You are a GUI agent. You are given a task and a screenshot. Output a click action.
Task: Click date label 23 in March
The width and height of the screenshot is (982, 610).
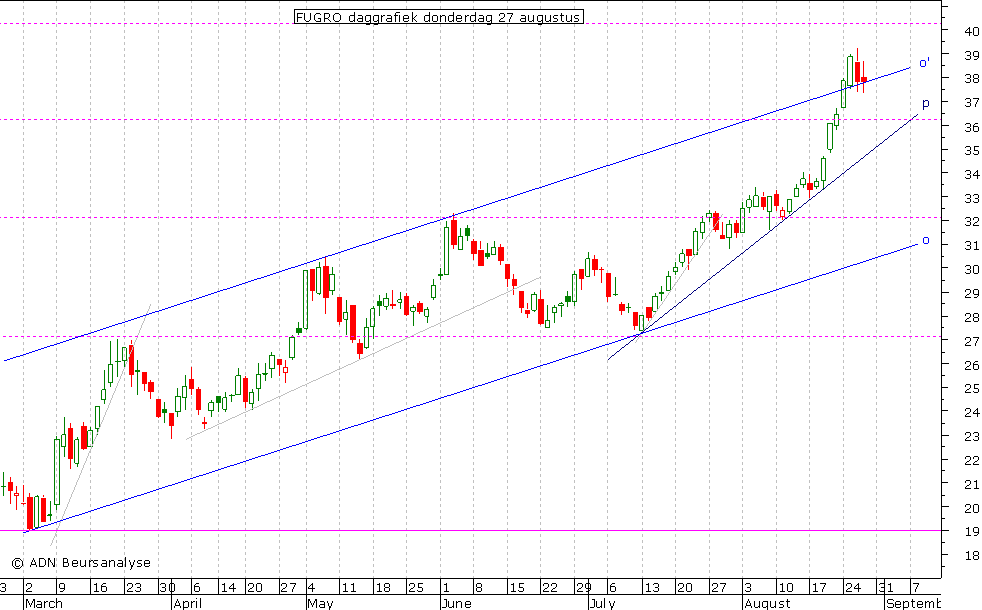[x=134, y=588]
